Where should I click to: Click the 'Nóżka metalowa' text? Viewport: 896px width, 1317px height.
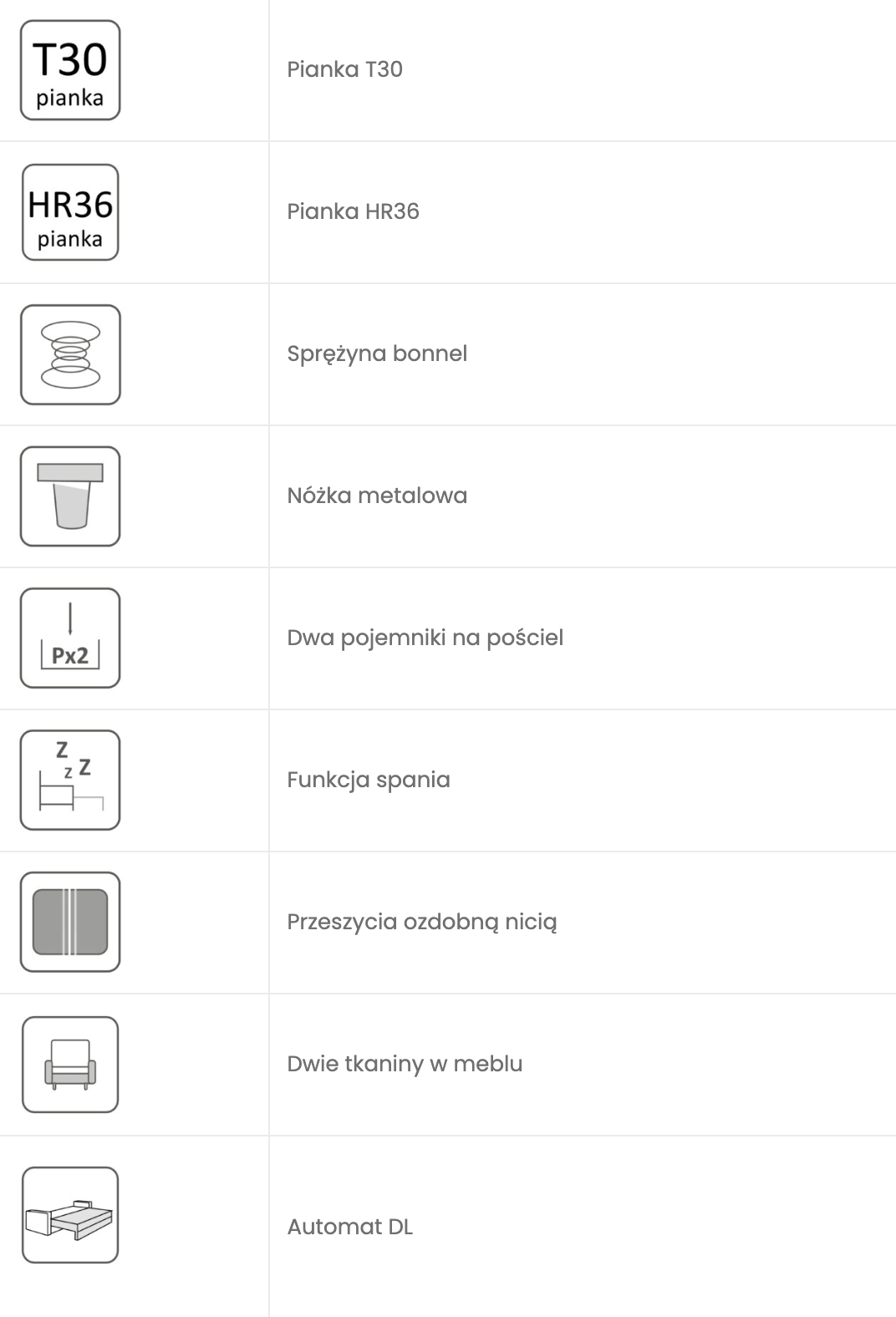point(377,496)
